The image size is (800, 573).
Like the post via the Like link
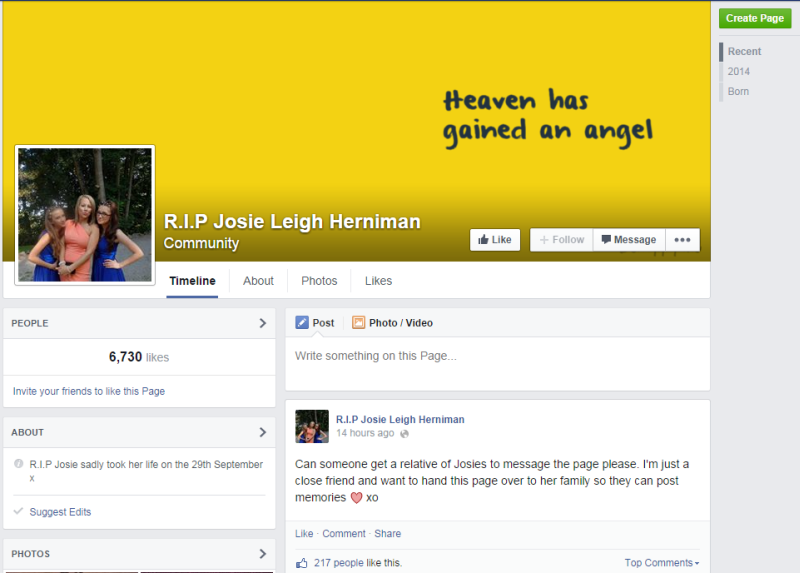[304, 534]
